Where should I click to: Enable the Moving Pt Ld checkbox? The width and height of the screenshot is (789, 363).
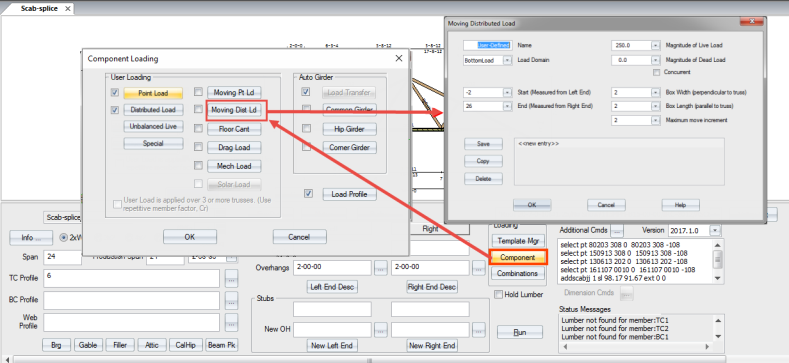click(x=198, y=92)
